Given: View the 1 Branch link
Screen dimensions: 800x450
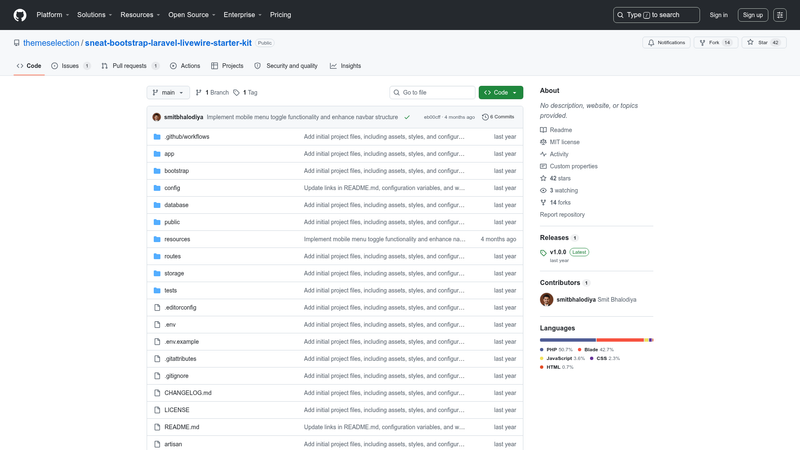Looking at the screenshot, I should point(212,92).
